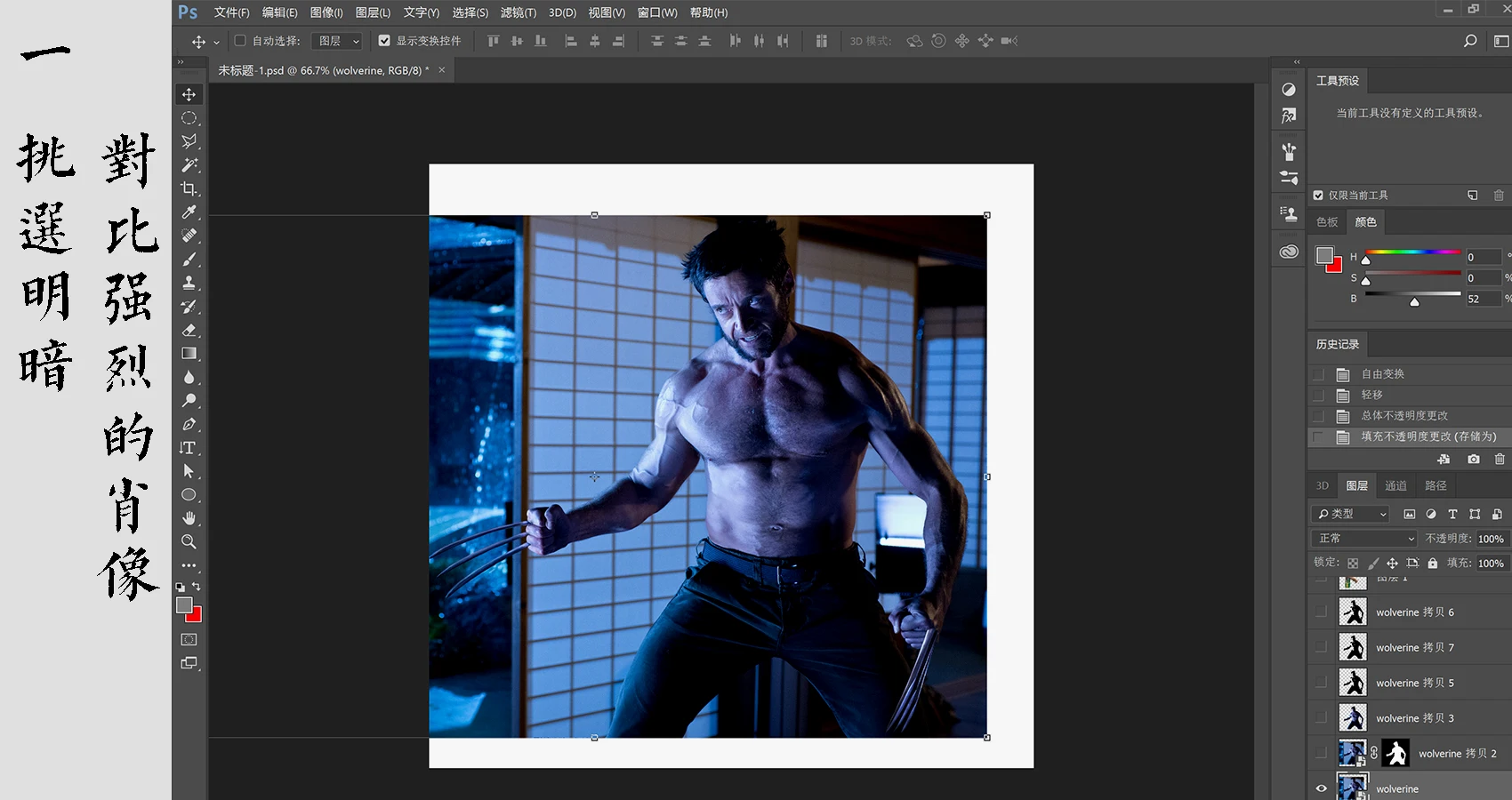Select the History Brush tool
The image size is (1512, 800).
coord(189,307)
